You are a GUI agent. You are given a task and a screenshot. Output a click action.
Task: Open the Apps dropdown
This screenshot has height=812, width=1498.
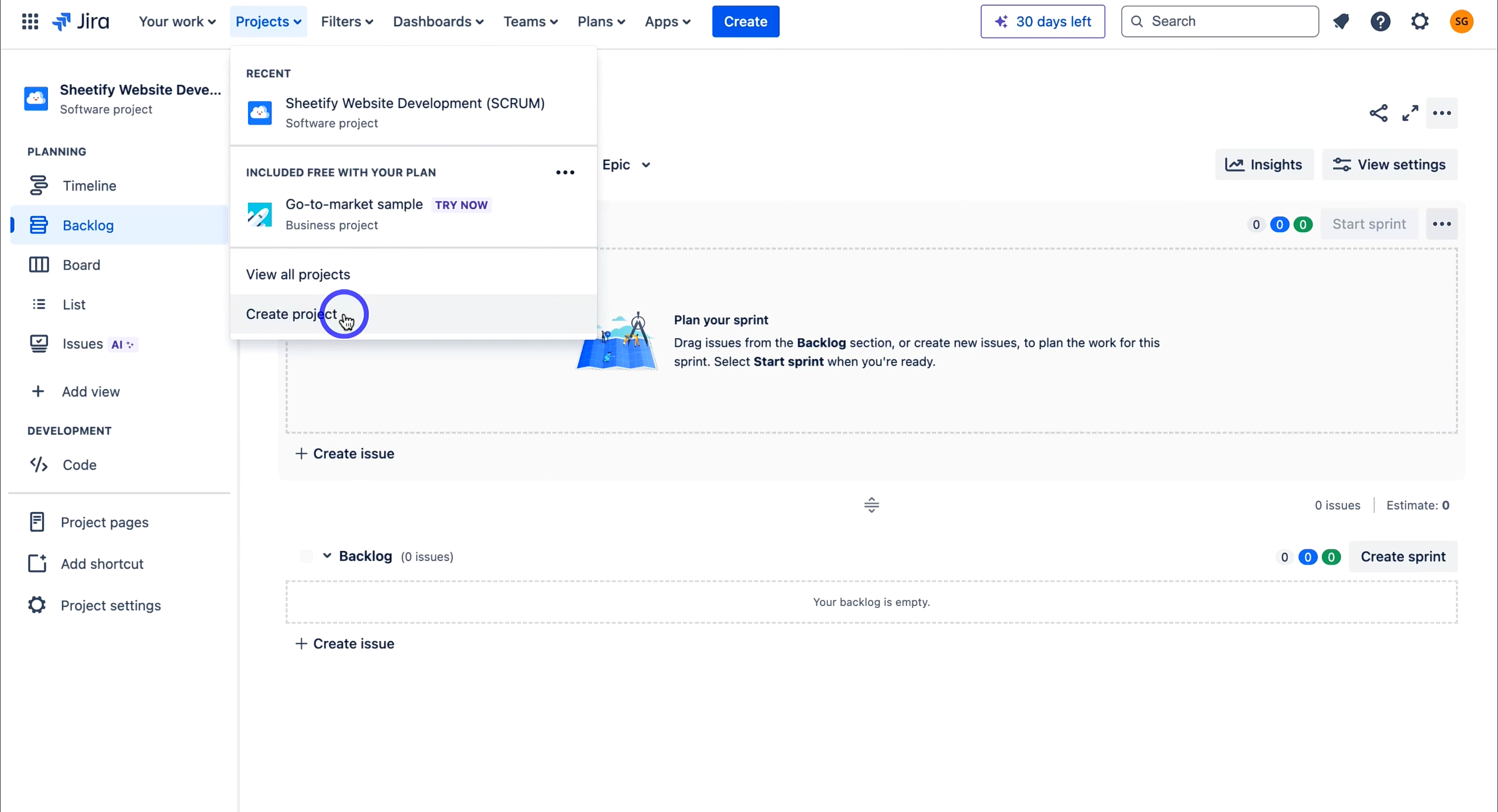point(667,22)
